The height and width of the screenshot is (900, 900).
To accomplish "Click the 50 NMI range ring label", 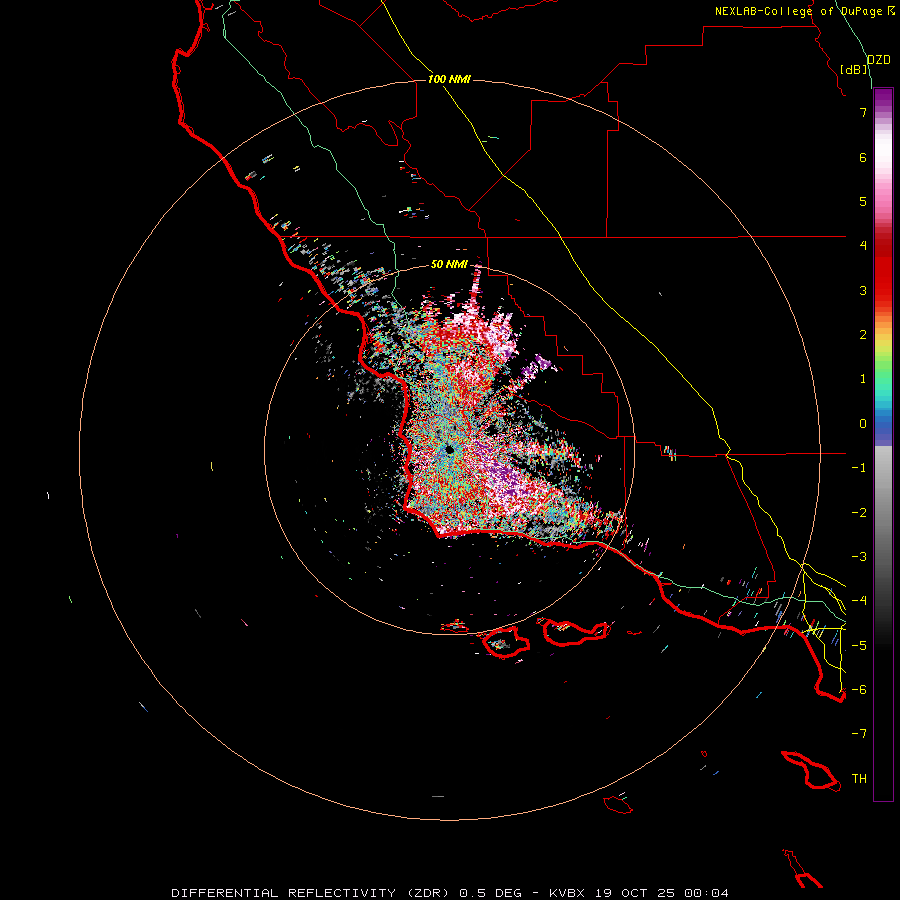I will click(449, 264).
